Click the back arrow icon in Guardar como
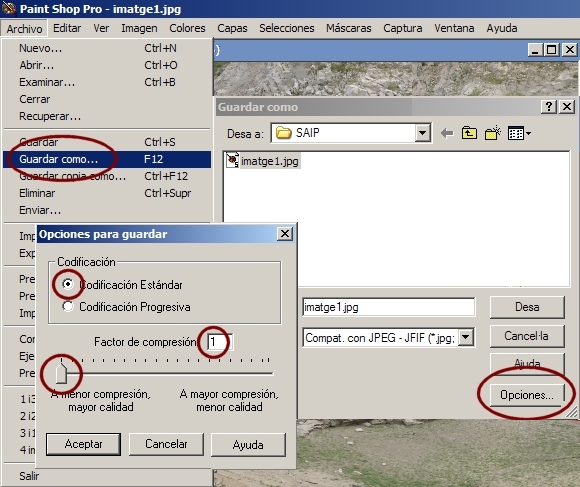This screenshot has width=580, height=487. point(447,133)
